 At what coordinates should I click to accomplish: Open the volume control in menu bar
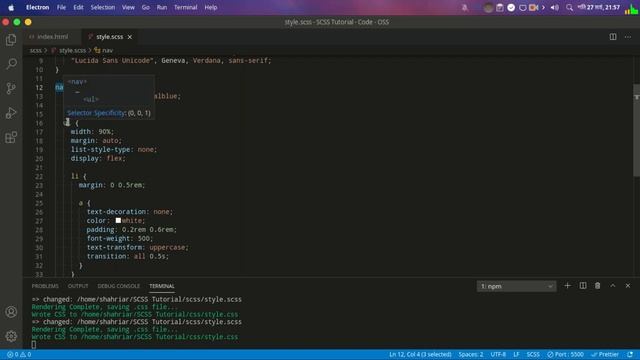[x=554, y=7]
